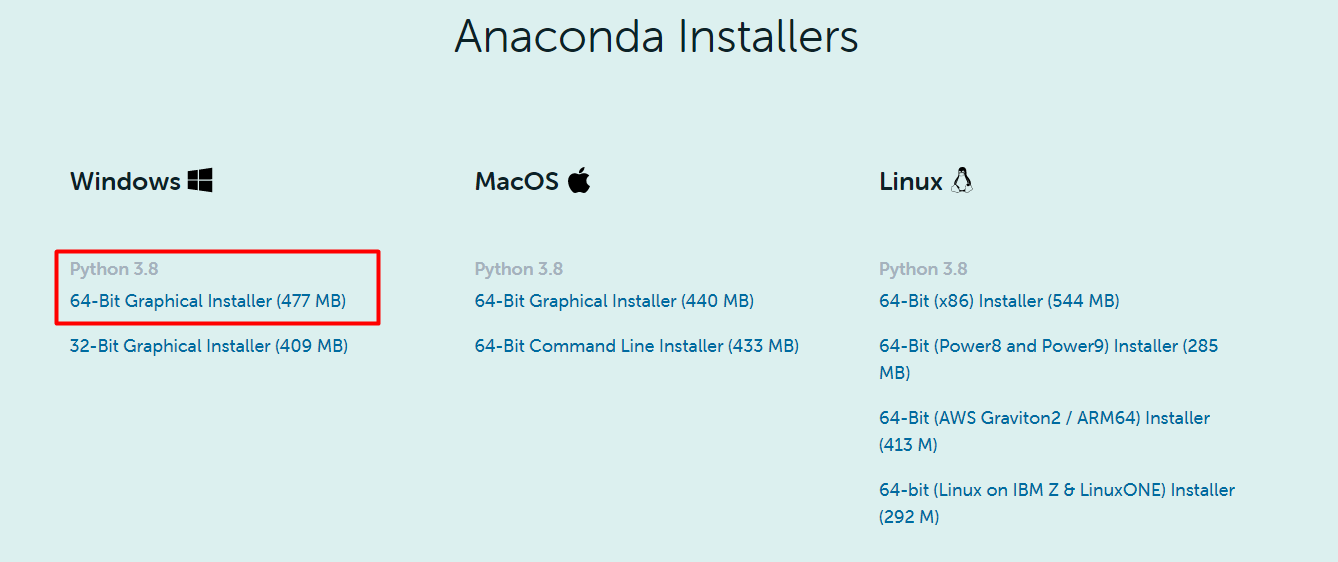Get the Linux 64-Bit (x86) Installer
The width and height of the screenshot is (1338, 562).
(x=999, y=301)
